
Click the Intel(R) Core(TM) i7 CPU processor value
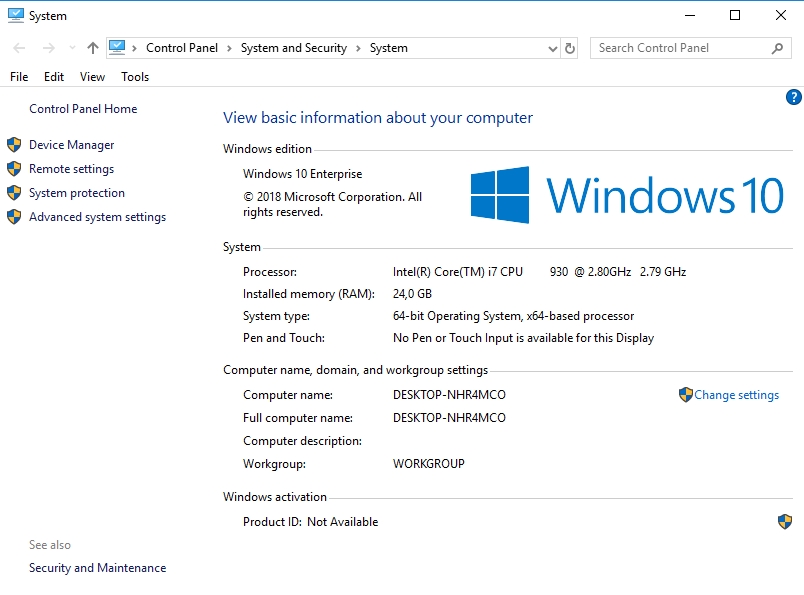pyautogui.click(x=539, y=272)
